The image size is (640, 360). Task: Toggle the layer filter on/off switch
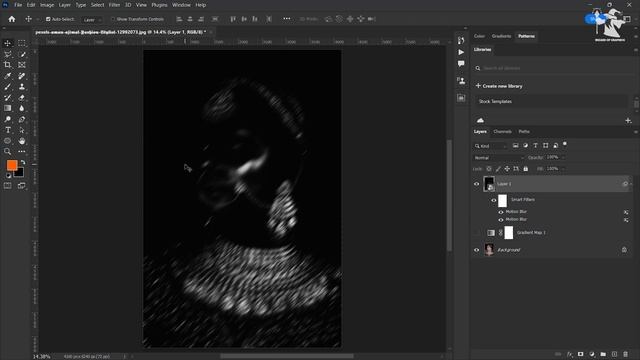click(x=565, y=144)
